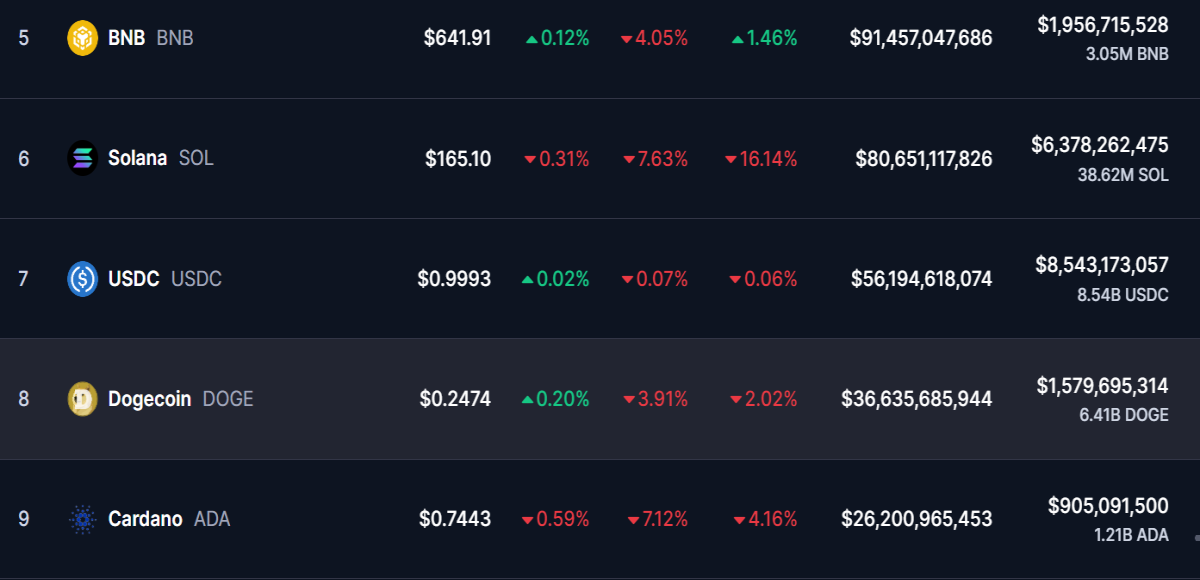Click BNB's volume 3.05M BNB
This screenshot has width=1200, height=580.
click(1127, 54)
